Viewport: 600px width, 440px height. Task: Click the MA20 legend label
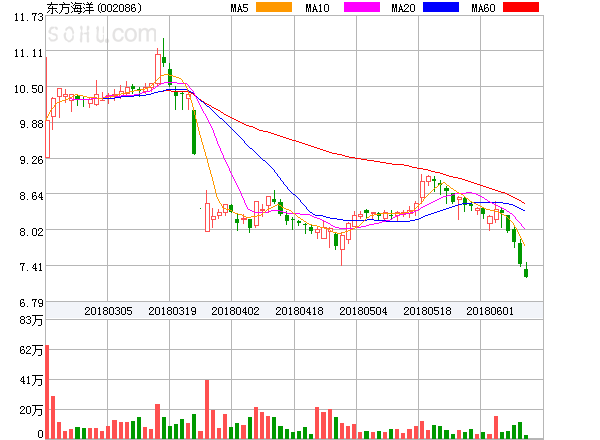tap(403, 8)
